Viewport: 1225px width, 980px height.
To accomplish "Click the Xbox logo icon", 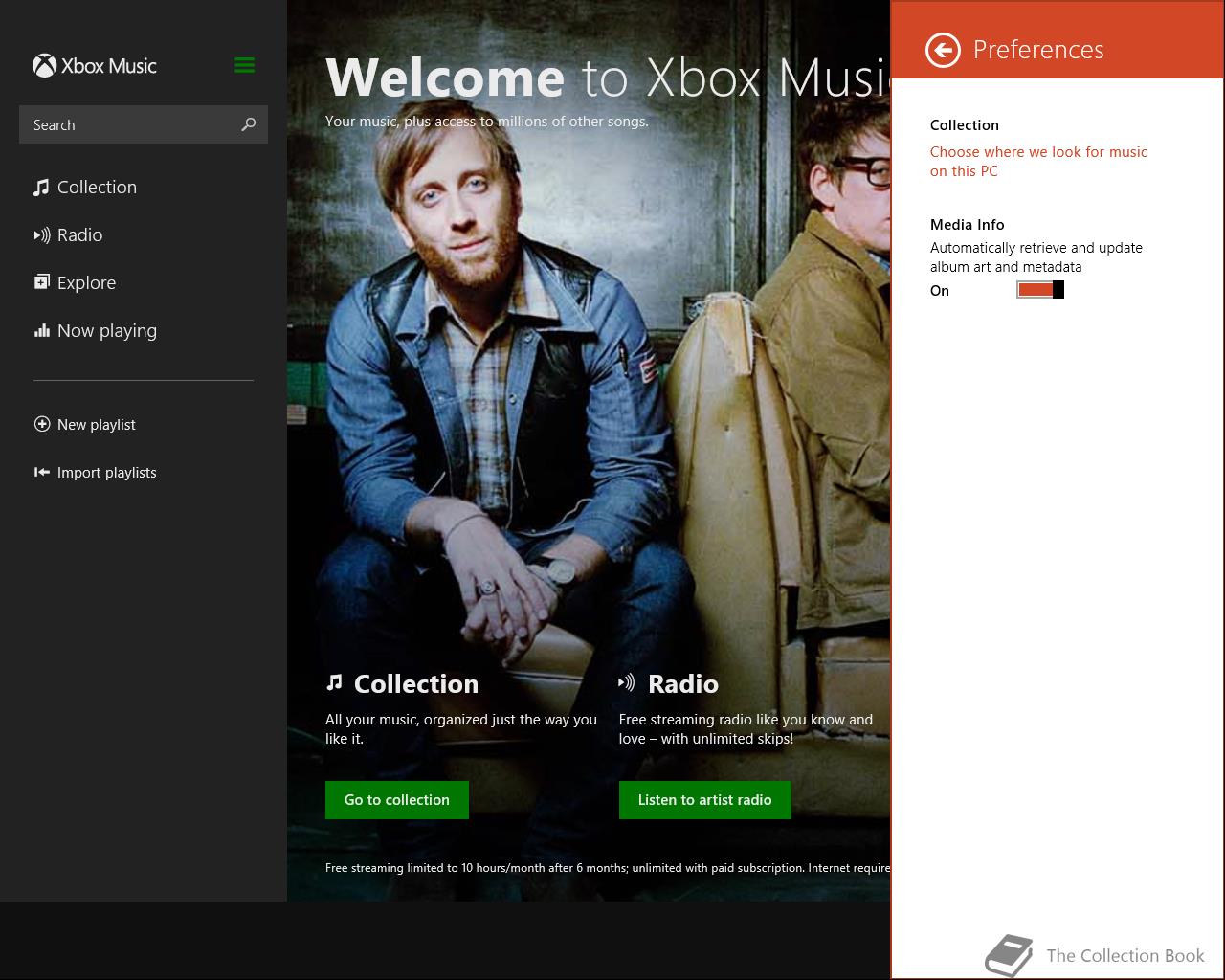I will pyautogui.click(x=44, y=66).
